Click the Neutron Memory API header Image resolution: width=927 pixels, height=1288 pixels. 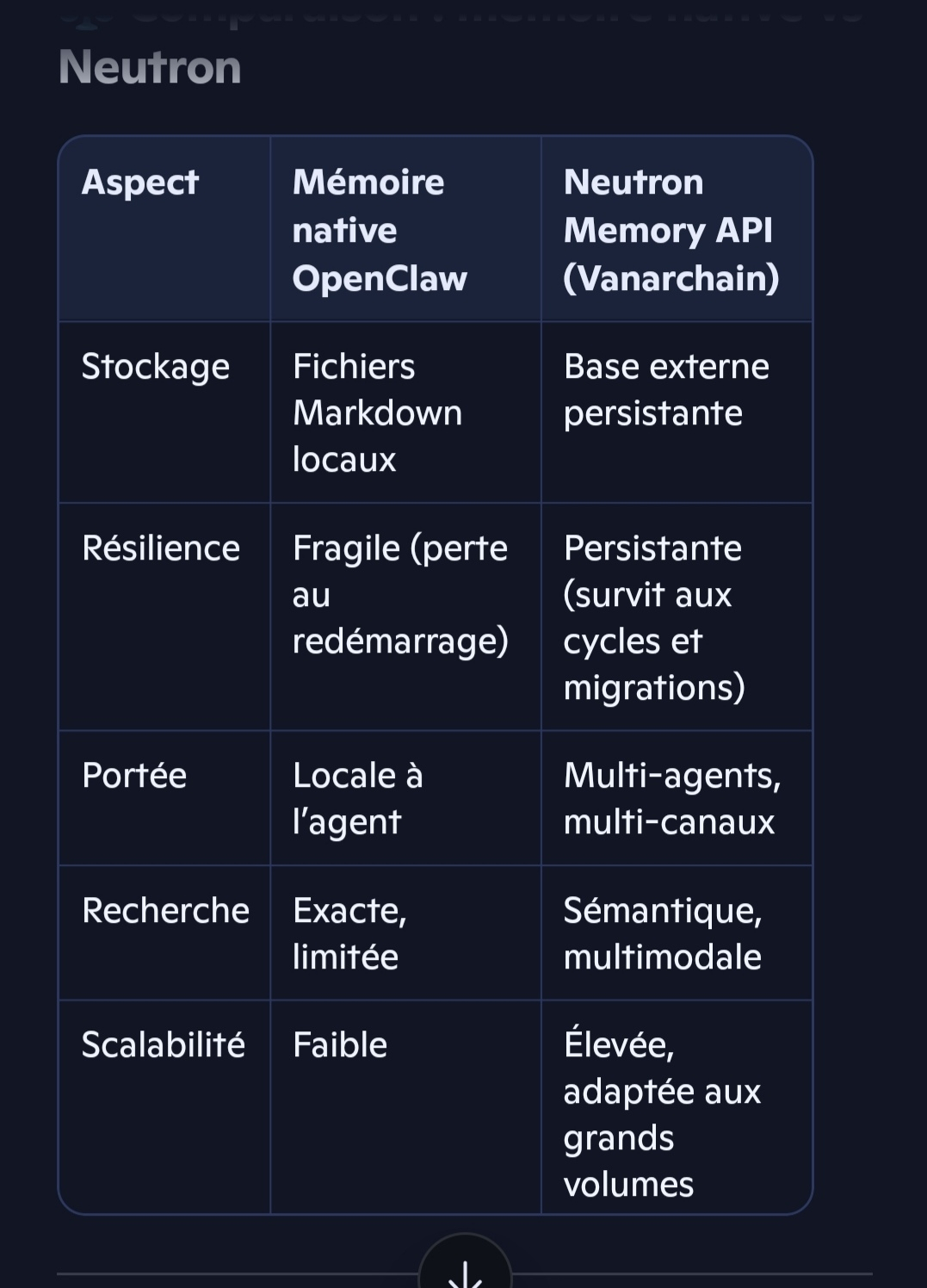671,230
